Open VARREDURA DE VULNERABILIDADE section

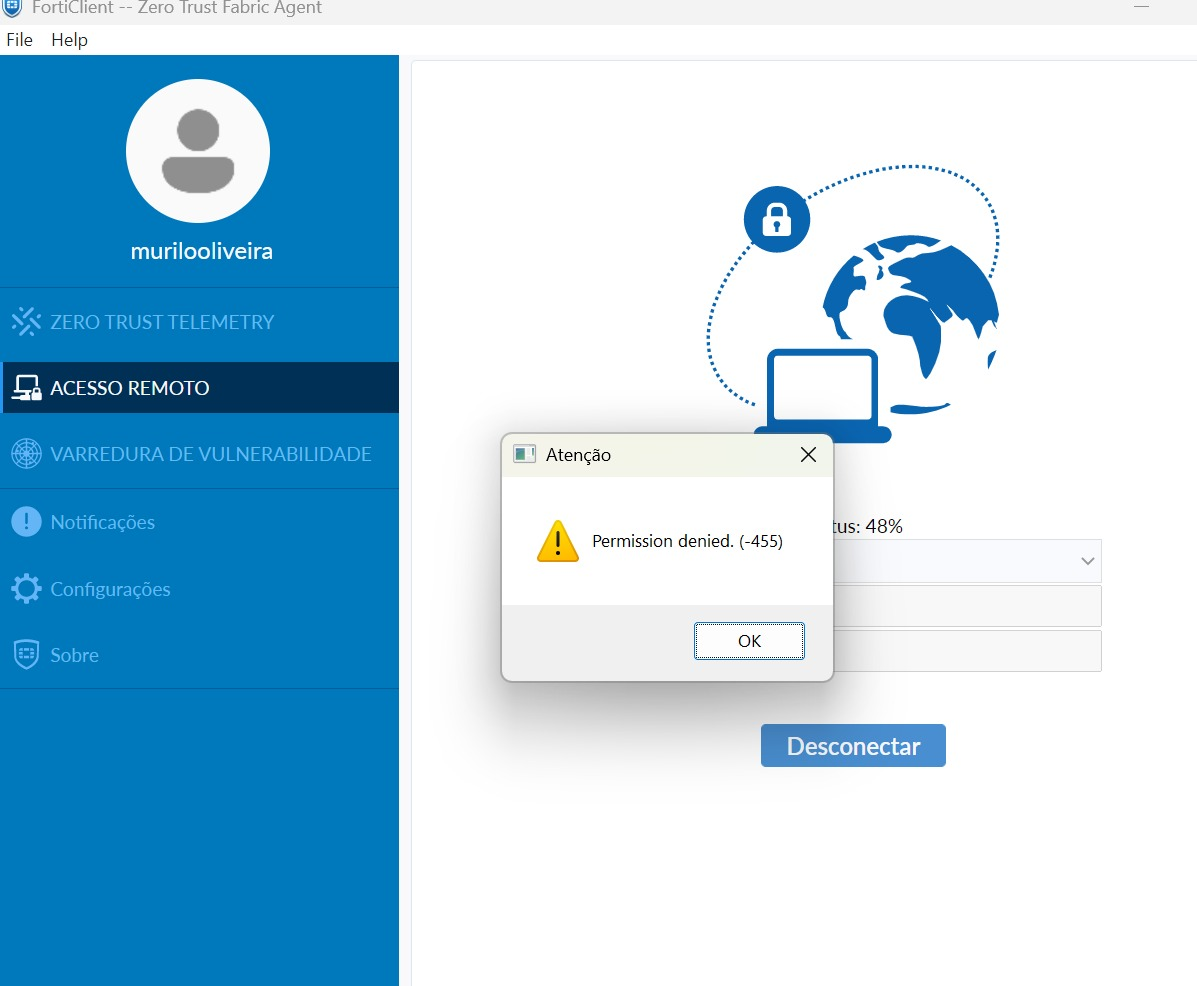pos(199,453)
